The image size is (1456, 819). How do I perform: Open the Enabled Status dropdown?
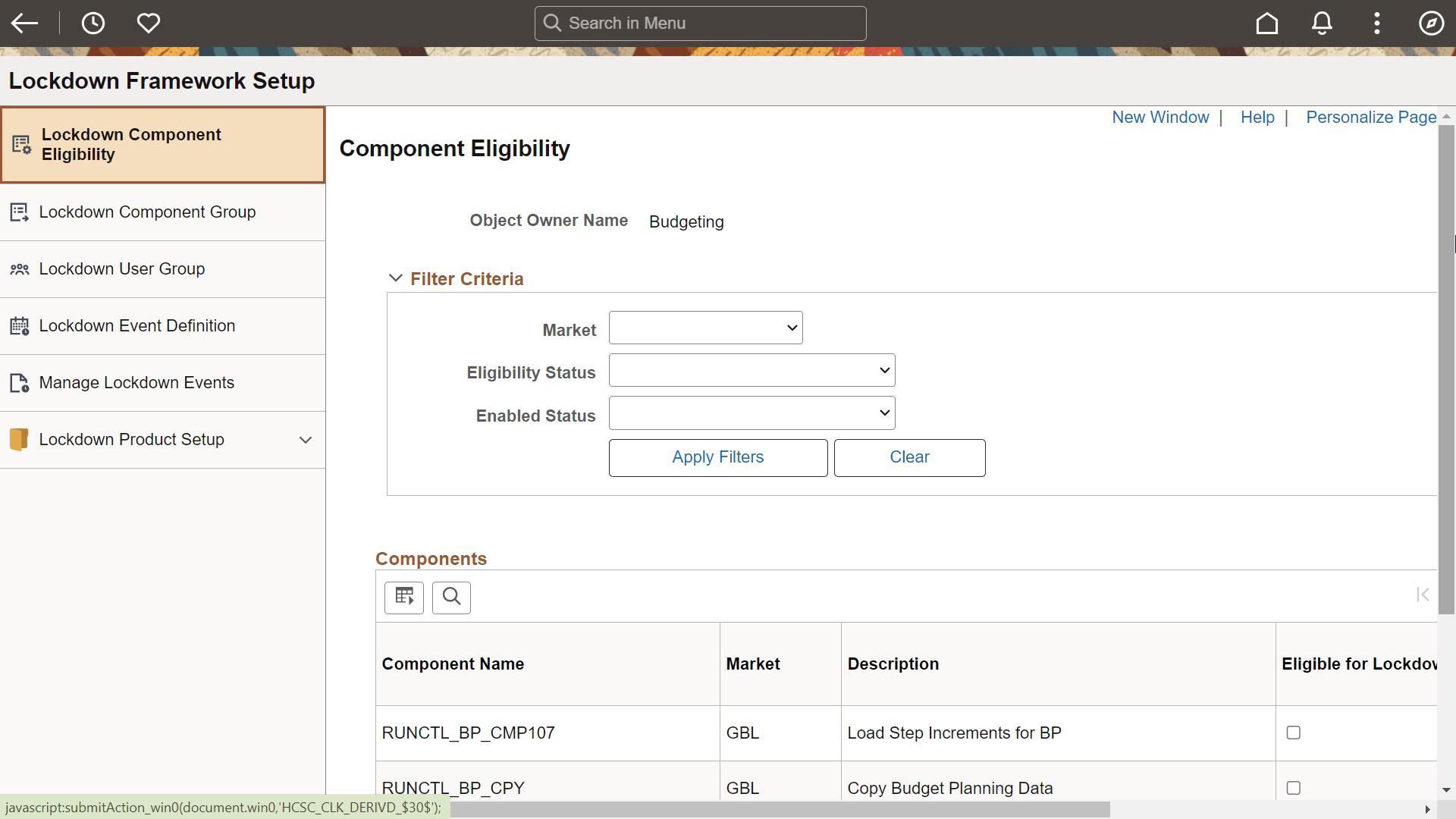[752, 413]
